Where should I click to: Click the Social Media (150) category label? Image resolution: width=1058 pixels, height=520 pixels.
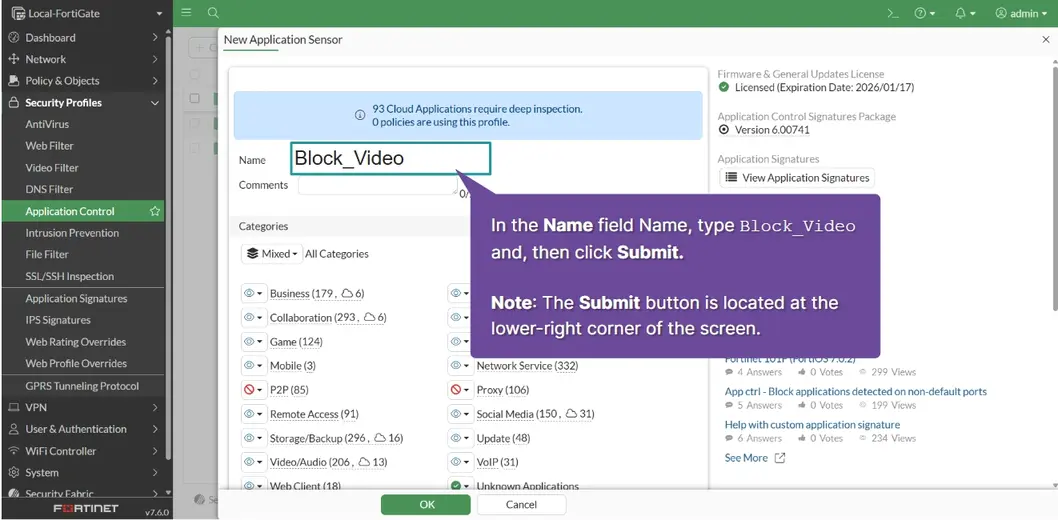(x=535, y=413)
